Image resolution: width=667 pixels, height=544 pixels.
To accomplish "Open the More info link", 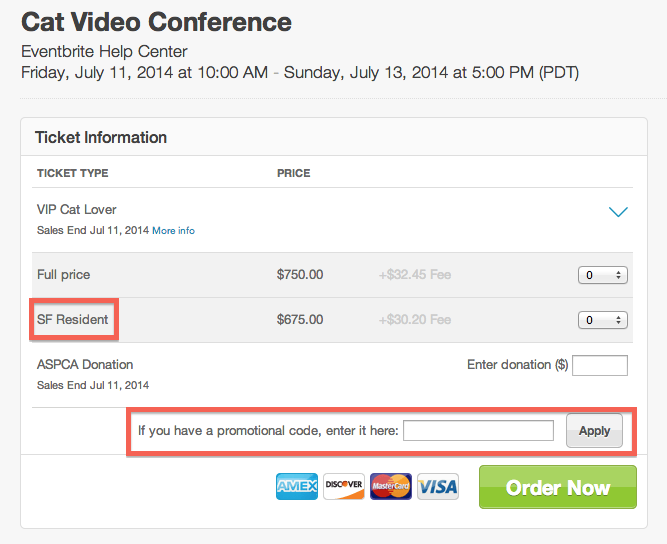I will point(174,231).
